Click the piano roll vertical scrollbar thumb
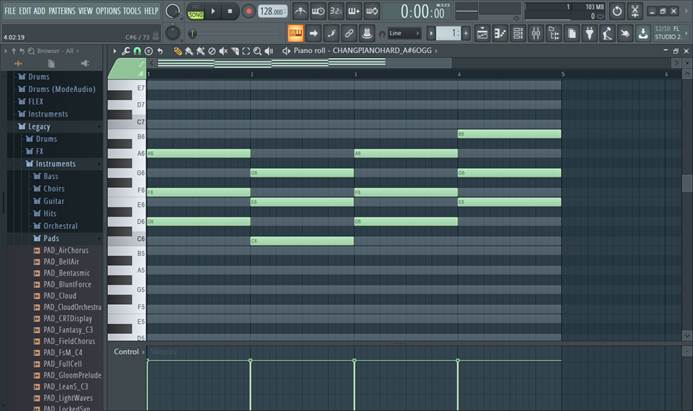Screen dimensions: 693x411 tap(687, 183)
